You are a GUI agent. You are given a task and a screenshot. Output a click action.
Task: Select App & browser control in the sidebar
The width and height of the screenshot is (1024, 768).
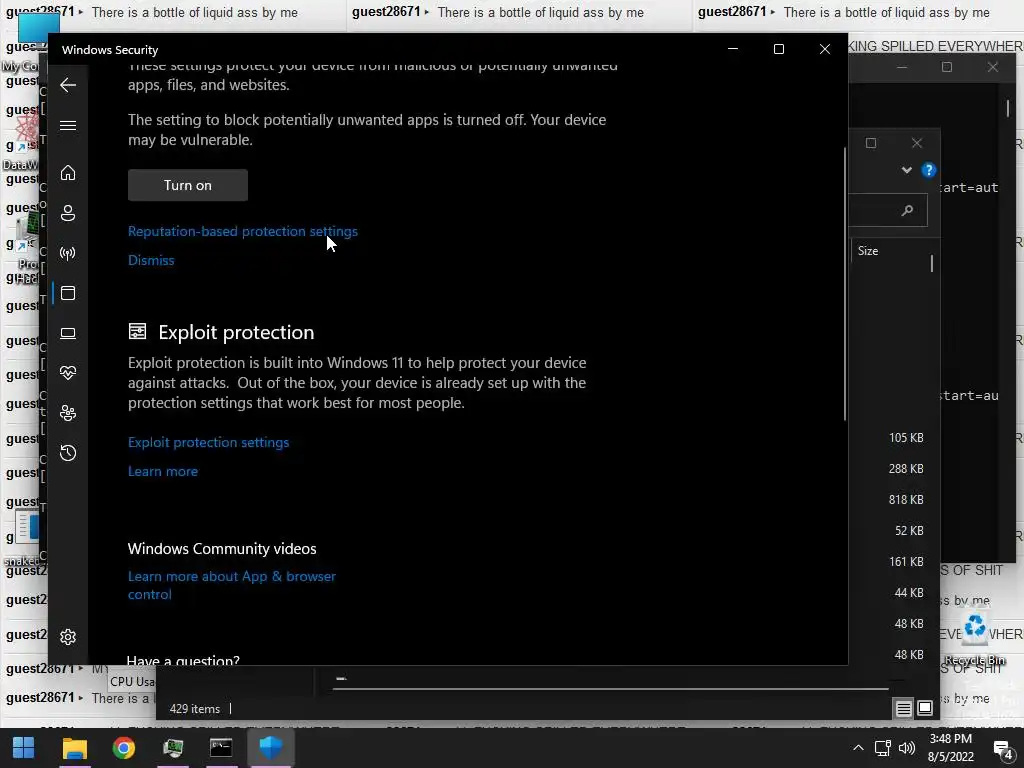[68, 293]
